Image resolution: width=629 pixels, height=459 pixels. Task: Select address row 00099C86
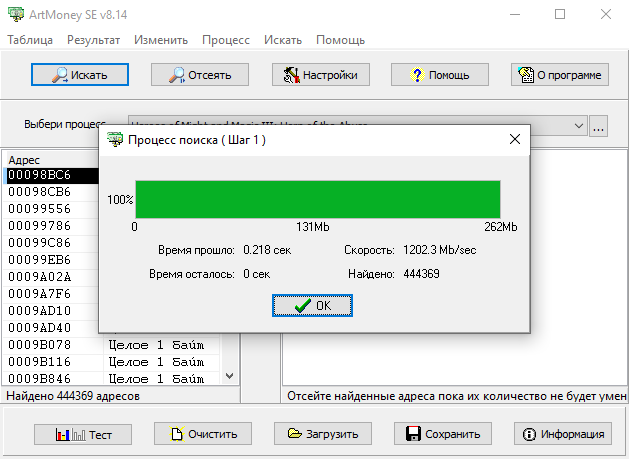52,243
